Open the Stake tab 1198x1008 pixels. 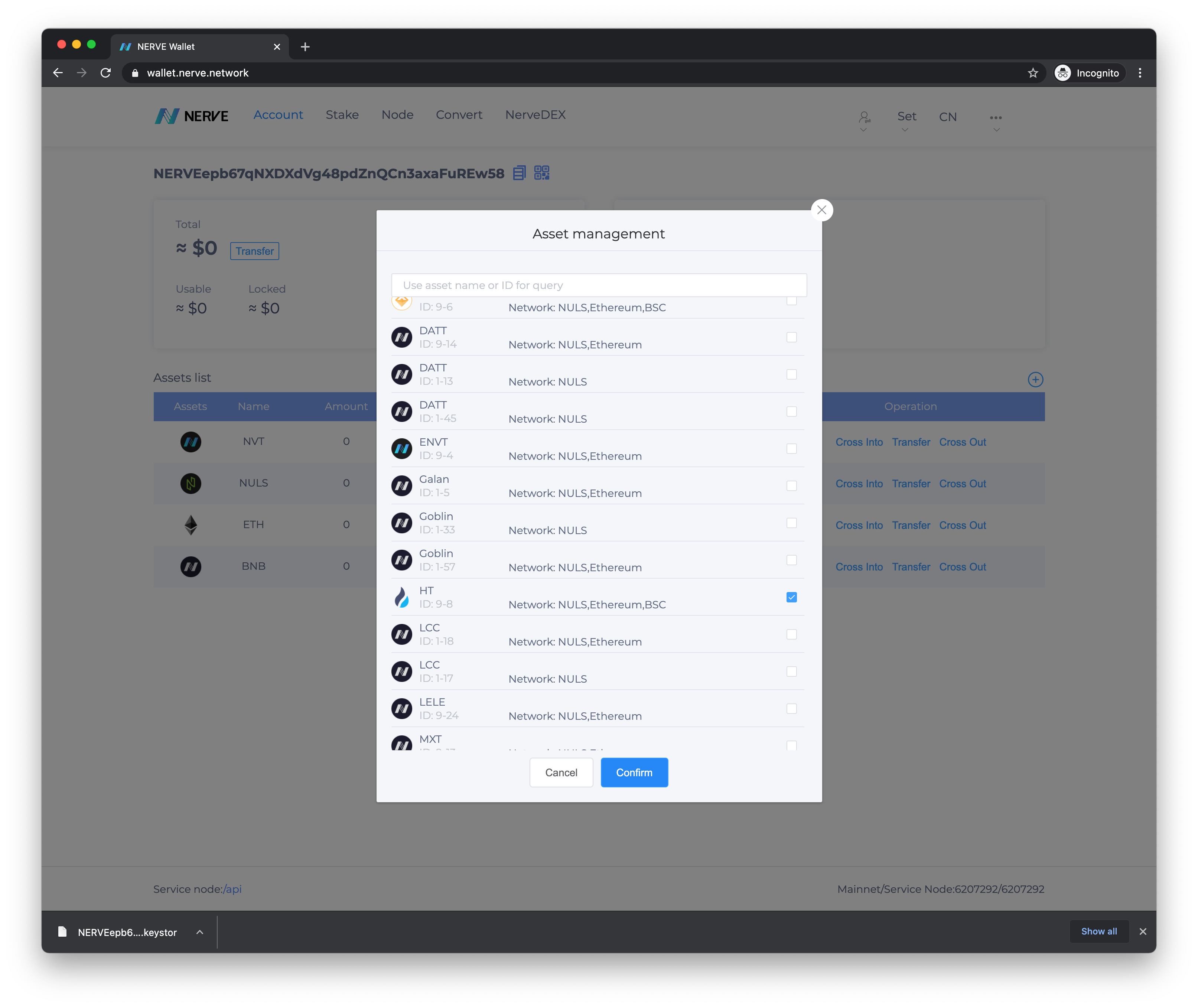pyautogui.click(x=342, y=115)
